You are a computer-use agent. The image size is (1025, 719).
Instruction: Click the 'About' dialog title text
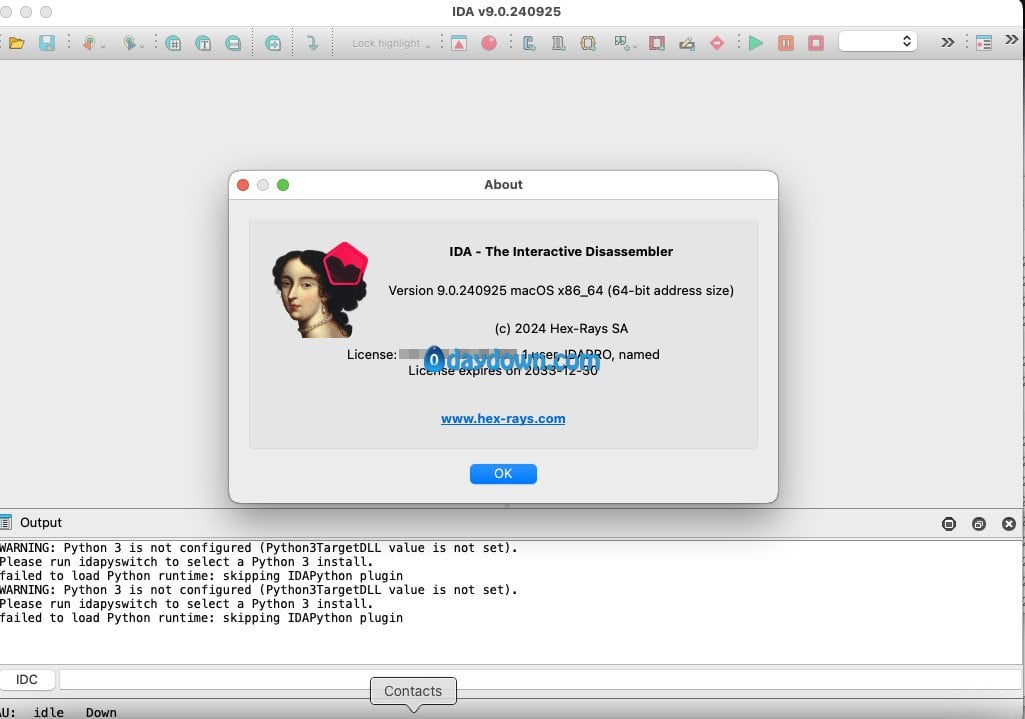pyautogui.click(x=503, y=185)
